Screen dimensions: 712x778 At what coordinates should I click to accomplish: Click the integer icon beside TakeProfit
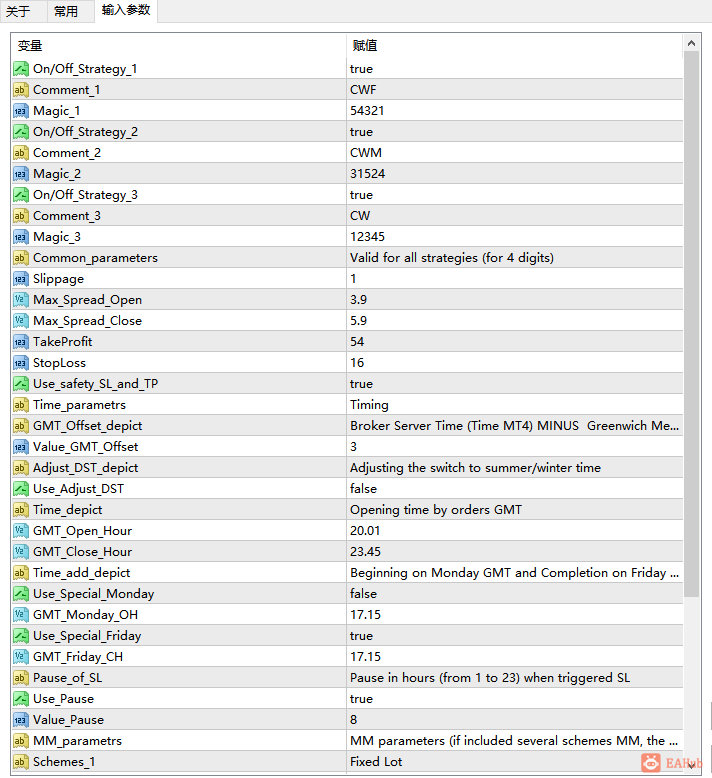(21, 342)
